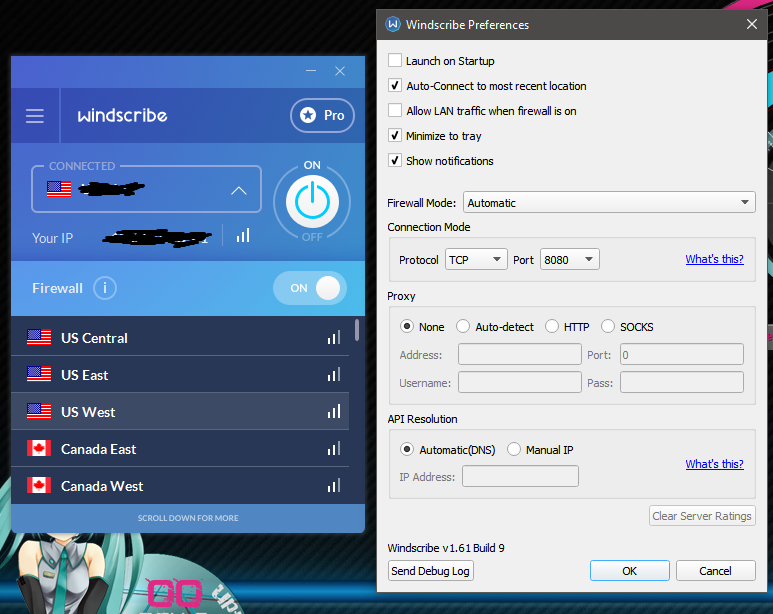Toggle the VPN power button
The image size is (773, 614).
coord(313,202)
